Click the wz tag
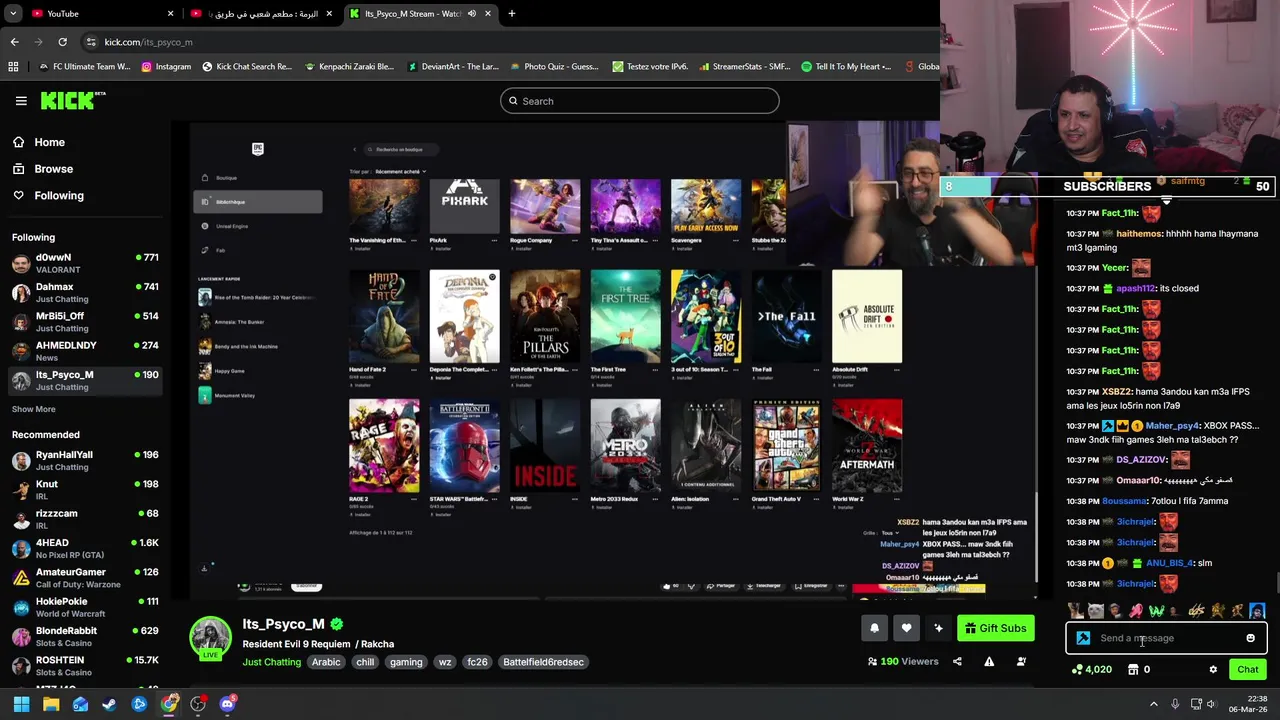Image resolution: width=1280 pixels, height=720 pixels. (445, 662)
